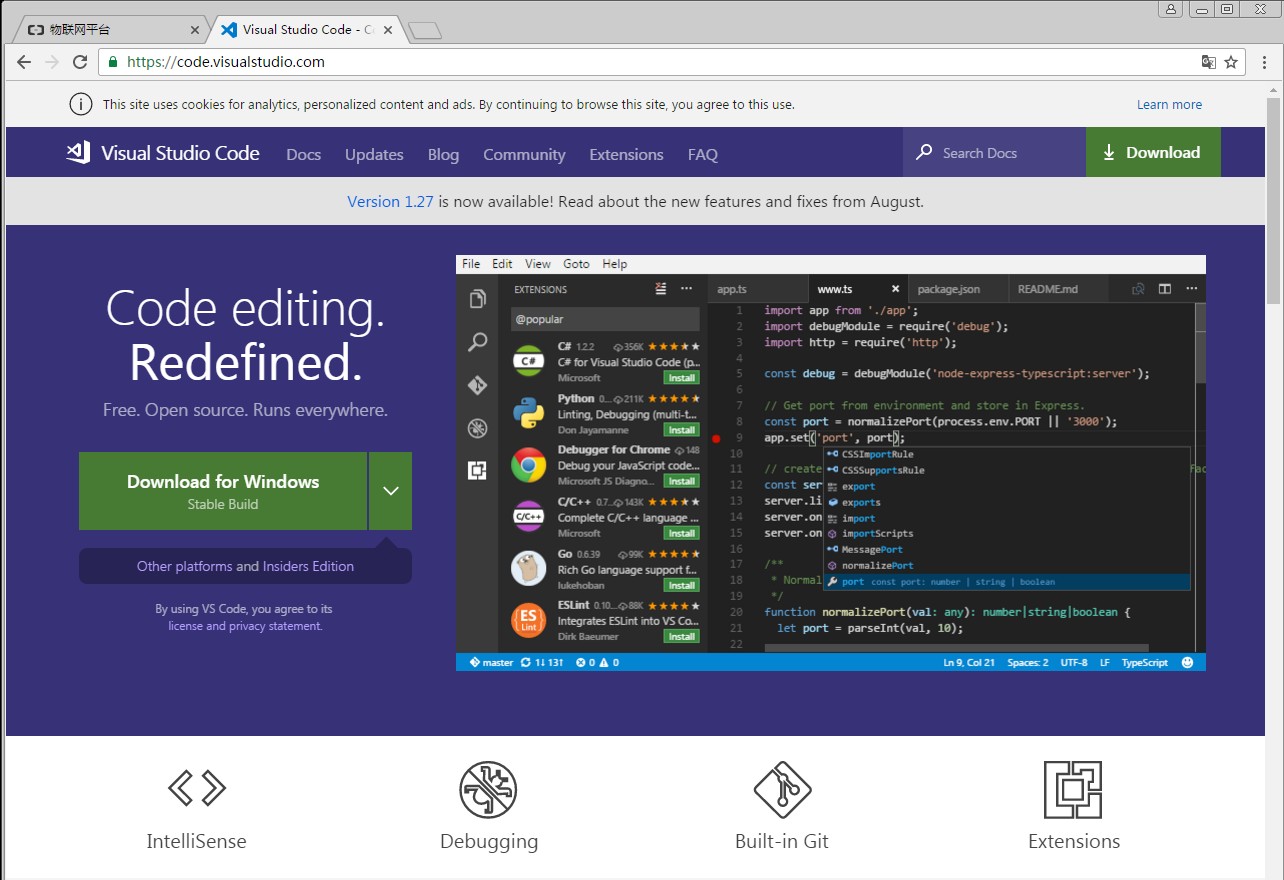Click the Built-in Git feature icon
1284x880 pixels.
tap(782, 790)
